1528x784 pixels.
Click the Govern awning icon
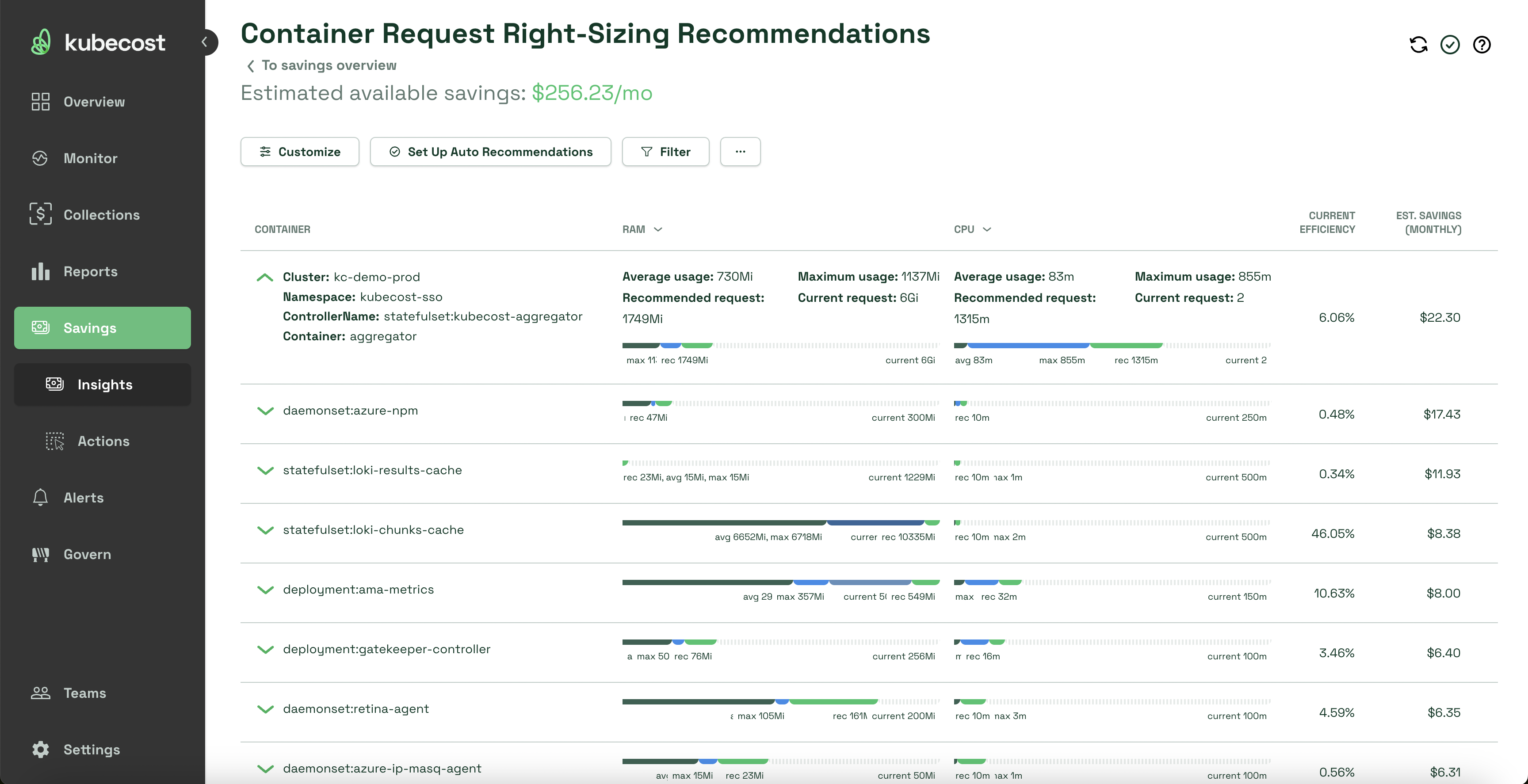(40, 554)
